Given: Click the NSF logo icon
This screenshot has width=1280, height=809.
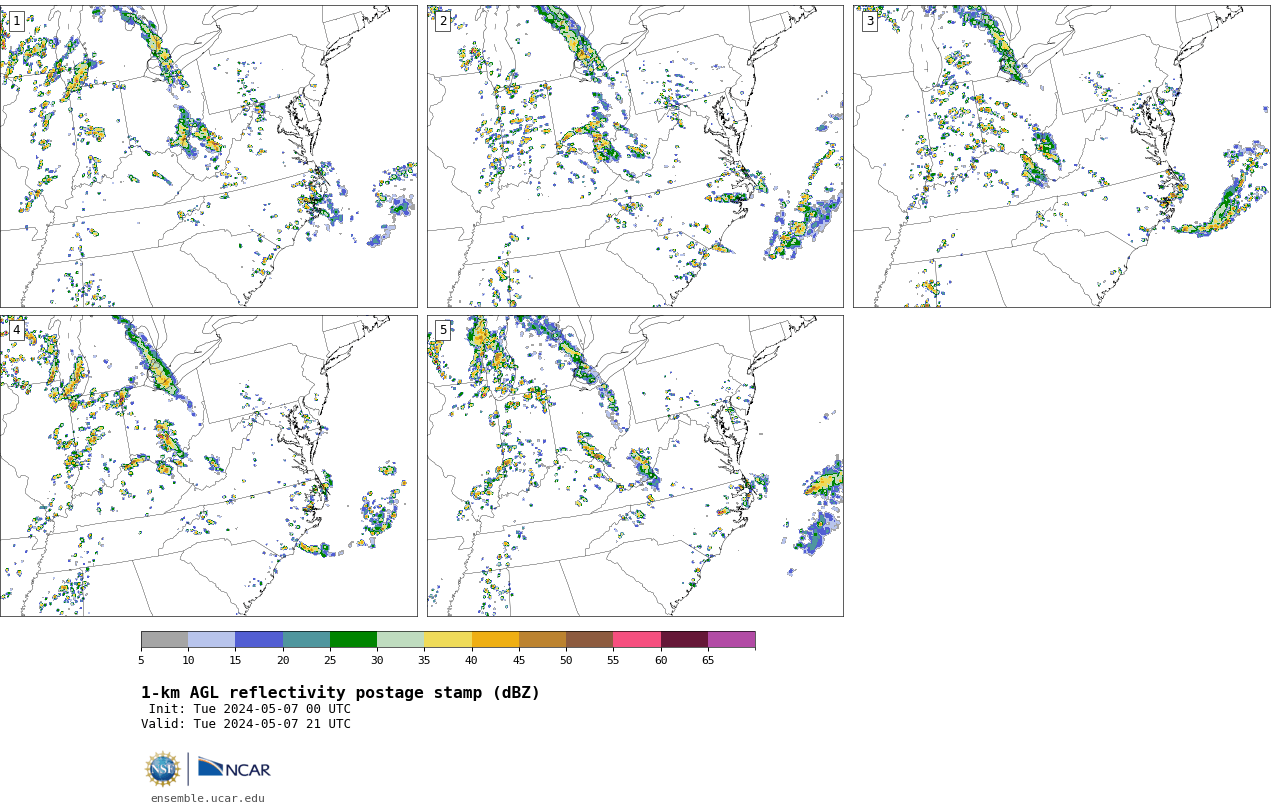Looking at the screenshot, I should (163, 769).
